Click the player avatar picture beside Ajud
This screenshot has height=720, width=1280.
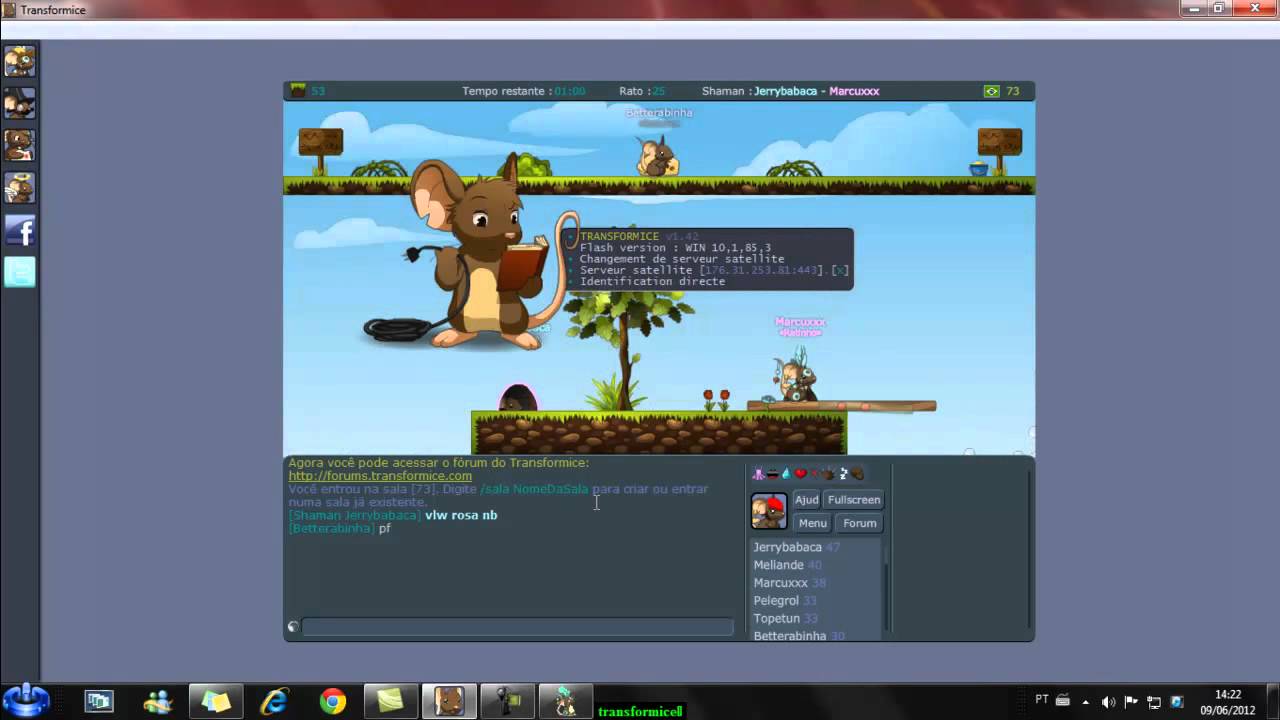tap(769, 511)
